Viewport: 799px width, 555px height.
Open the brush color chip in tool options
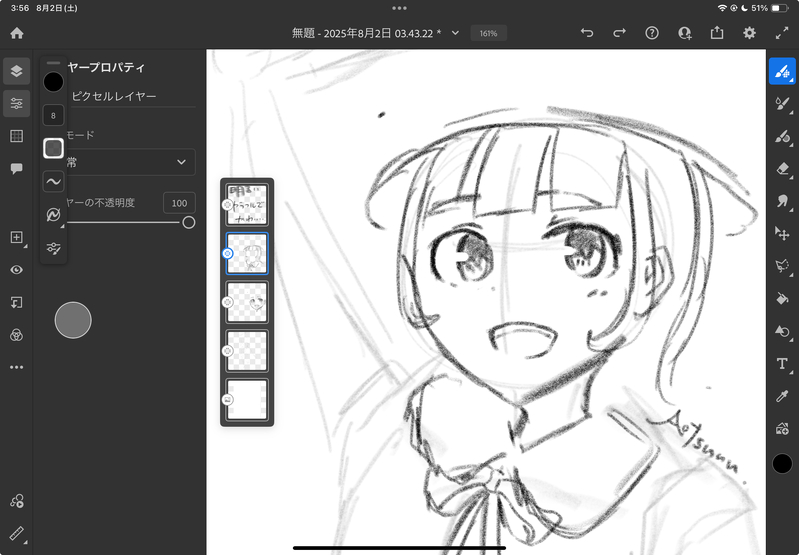pos(54,82)
